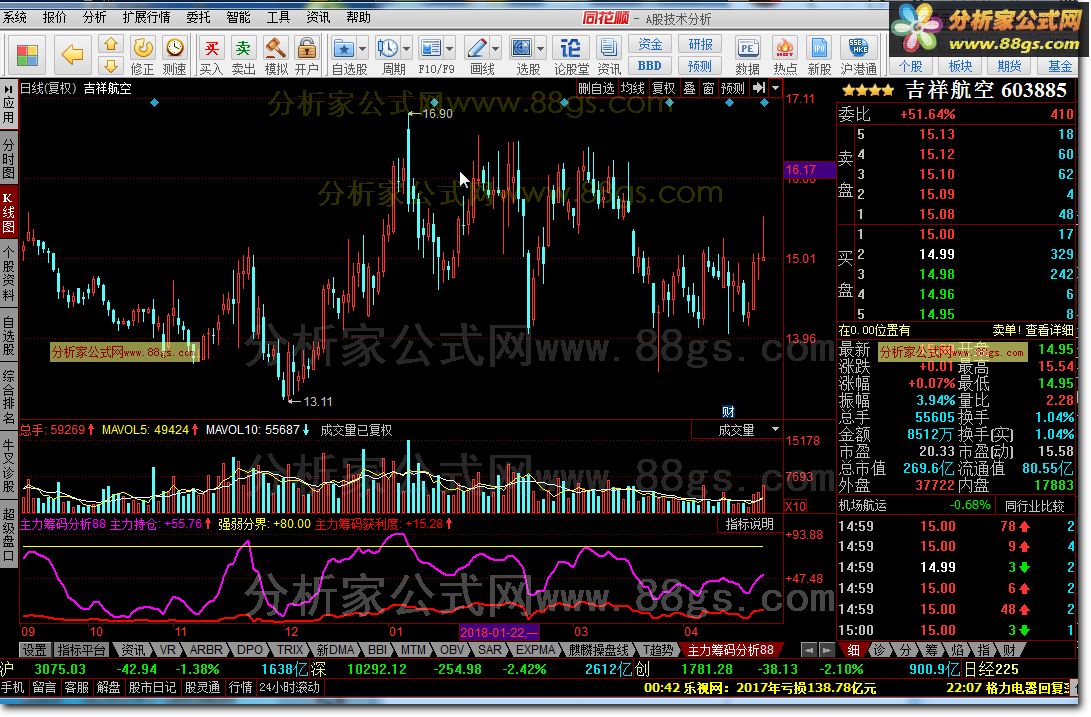The image size is (1091, 717).
Task: Open 模拟 simulated trading gavel icon
Action: coord(276,55)
